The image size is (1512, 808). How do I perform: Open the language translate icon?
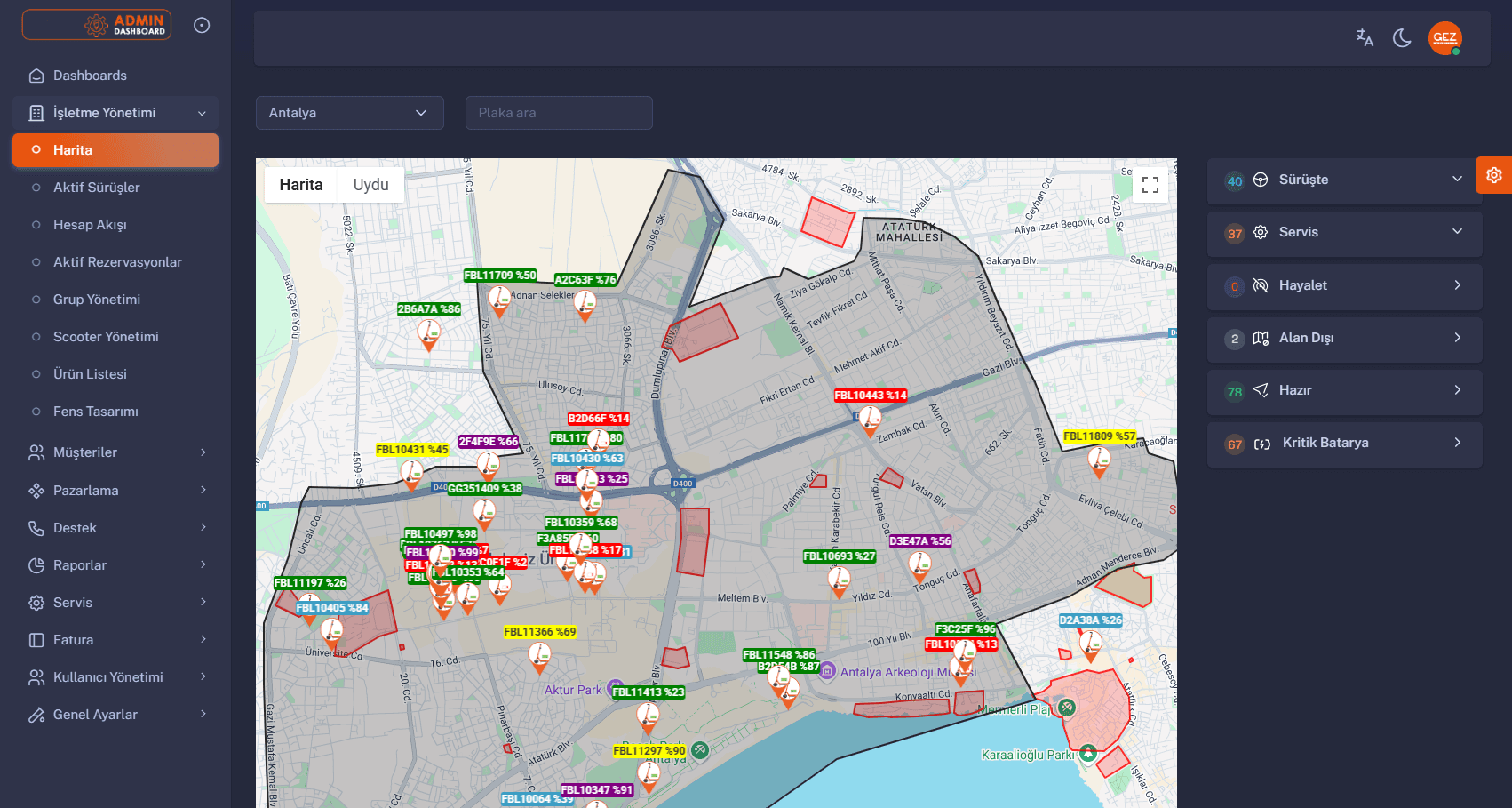1365,37
